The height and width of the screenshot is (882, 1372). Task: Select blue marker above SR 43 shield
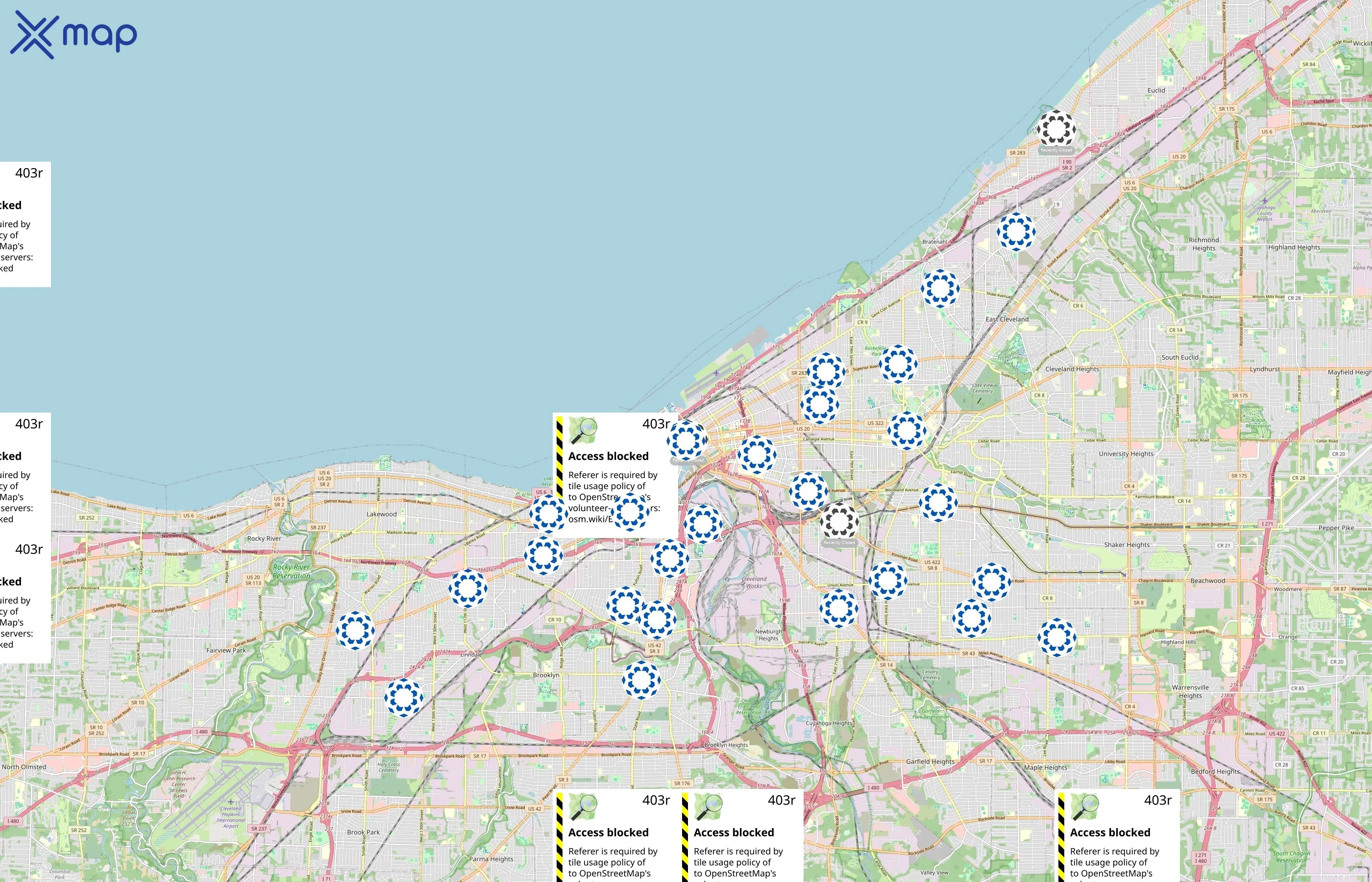tap(972, 618)
